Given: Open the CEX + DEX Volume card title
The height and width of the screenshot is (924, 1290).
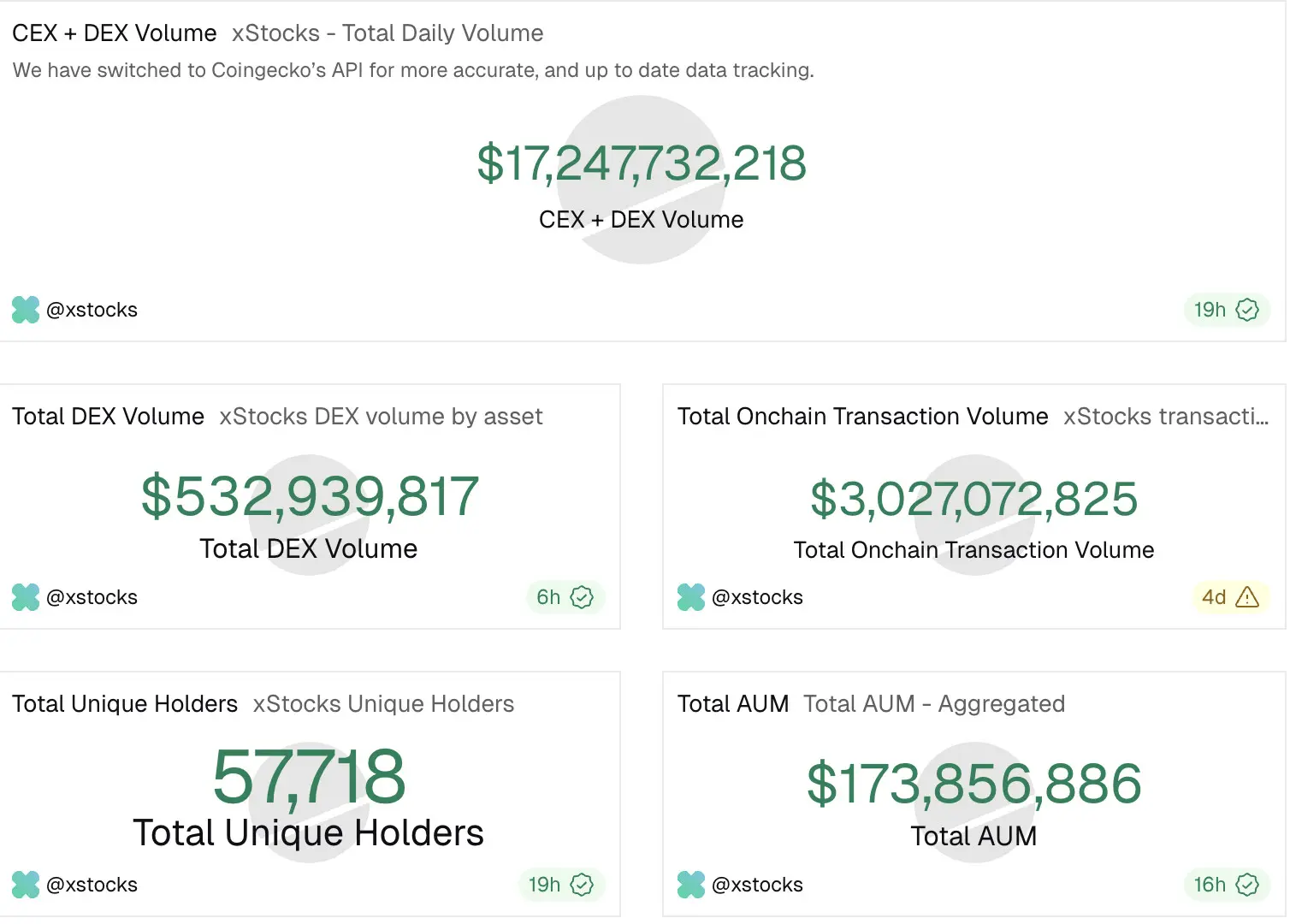Looking at the screenshot, I should [114, 33].
